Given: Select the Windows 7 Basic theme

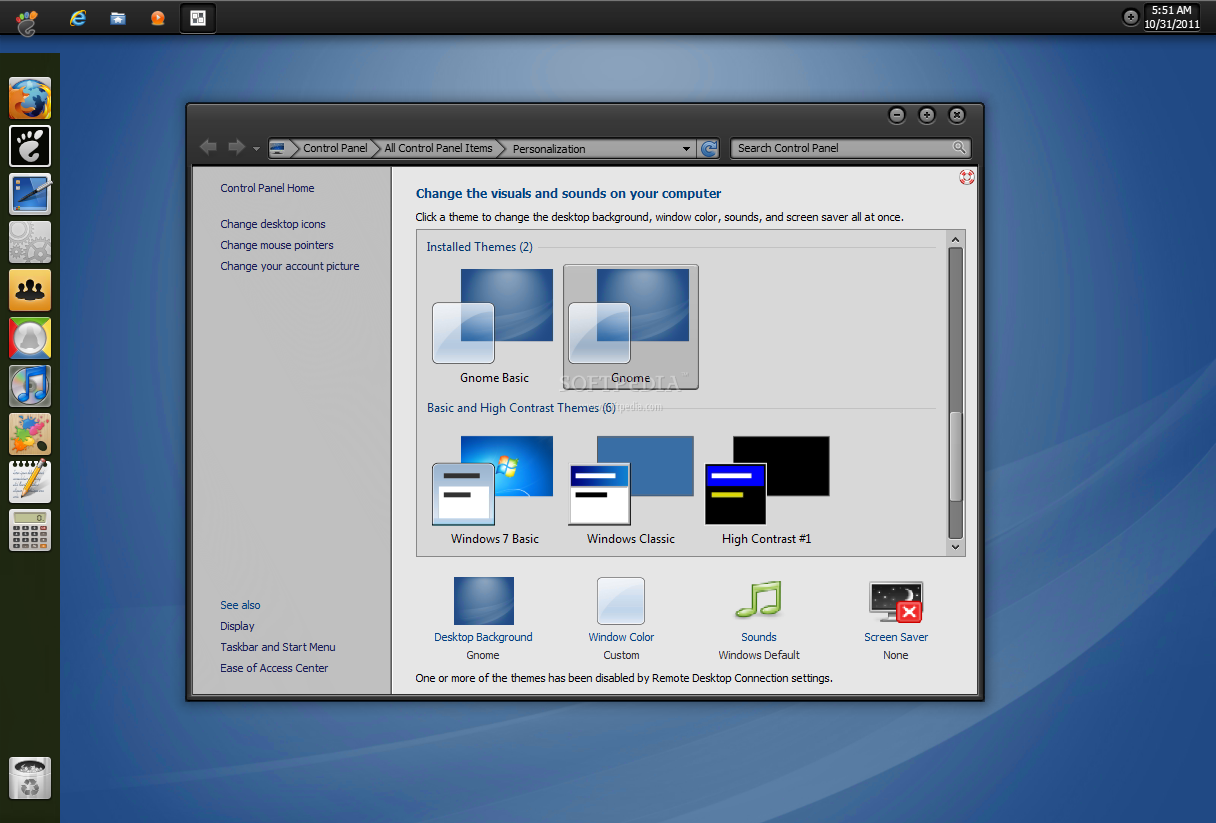Looking at the screenshot, I should pos(494,490).
